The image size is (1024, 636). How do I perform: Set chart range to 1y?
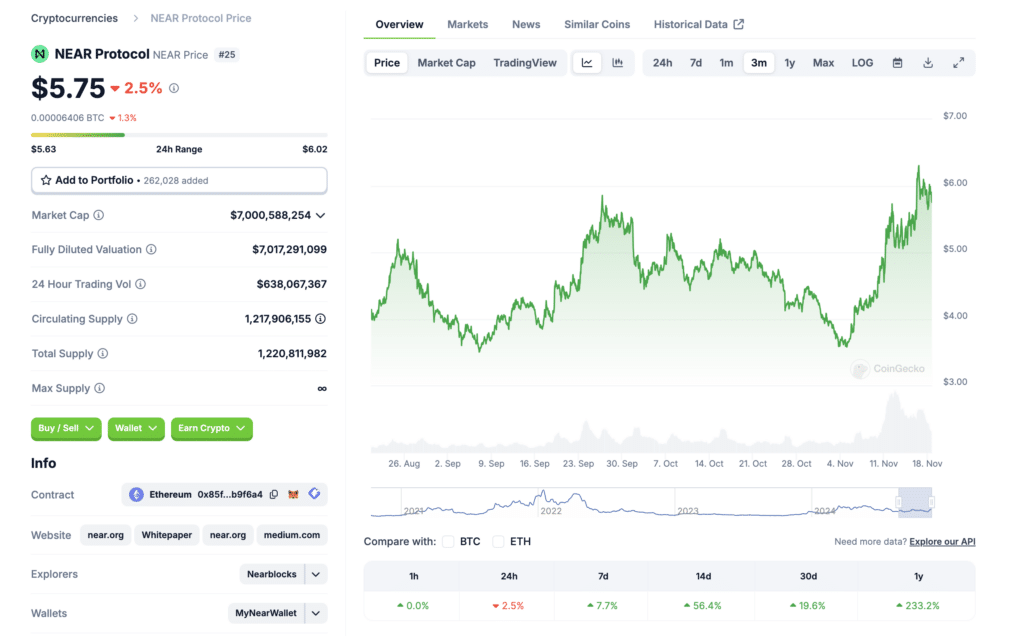790,63
